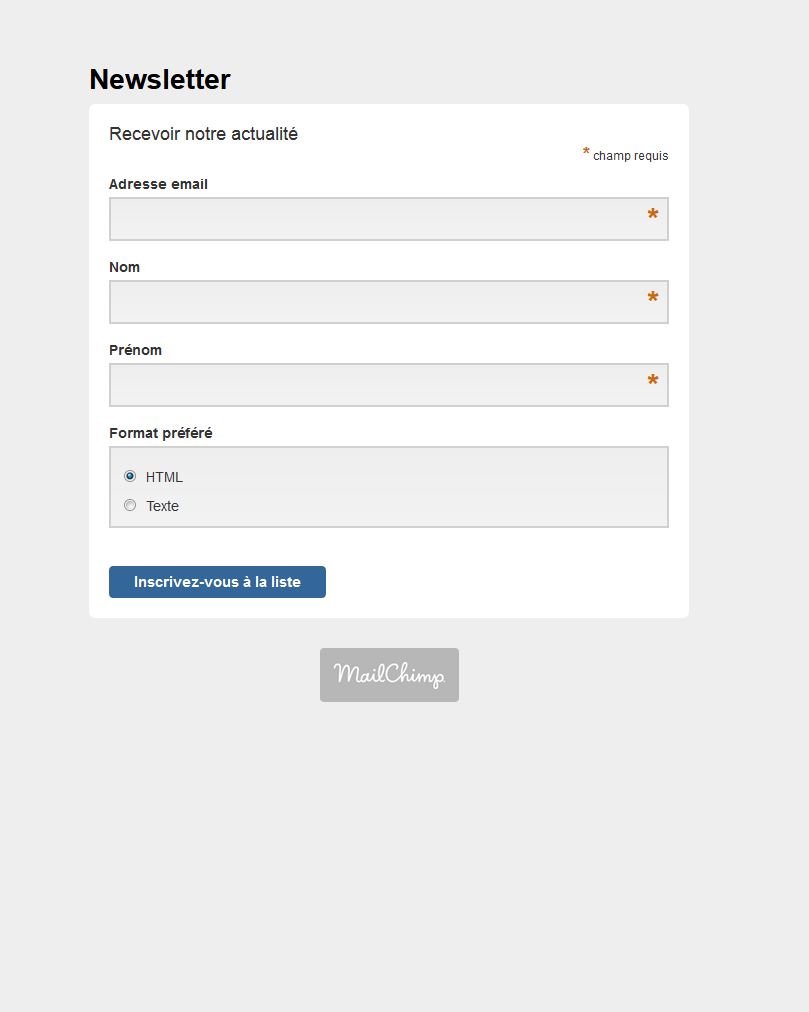Image resolution: width=809 pixels, height=1012 pixels.
Task: Select the Texte format radio button
Action: [130, 505]
